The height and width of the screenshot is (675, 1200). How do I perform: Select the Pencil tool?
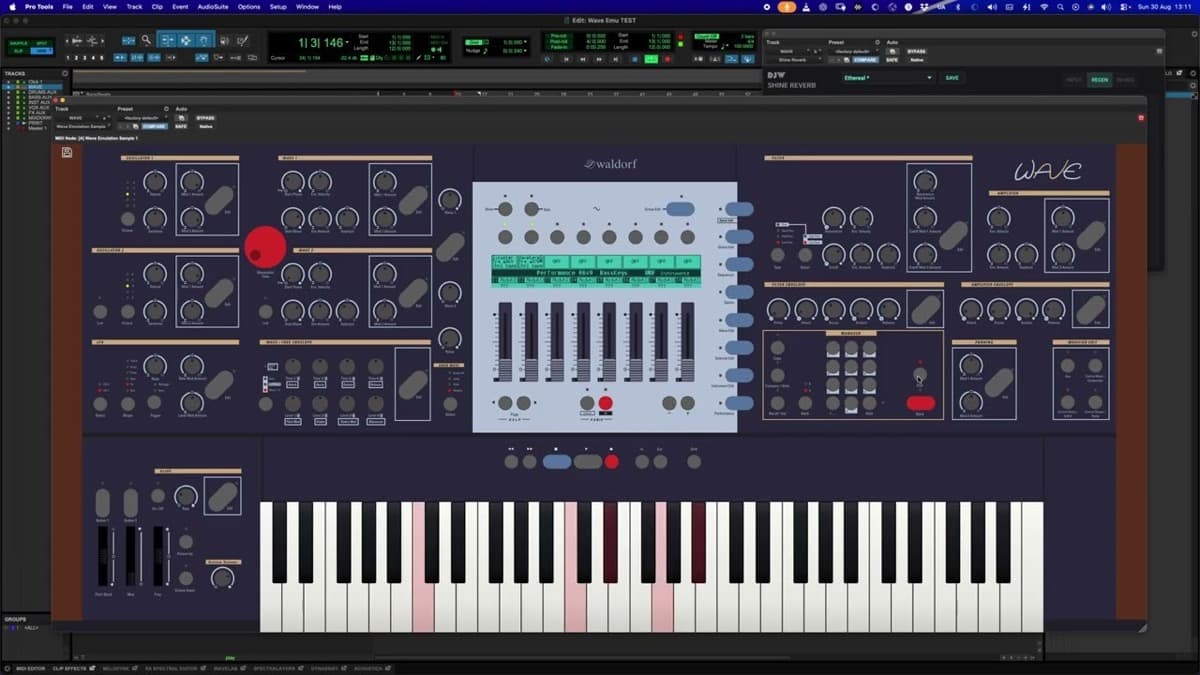(242, 41)
